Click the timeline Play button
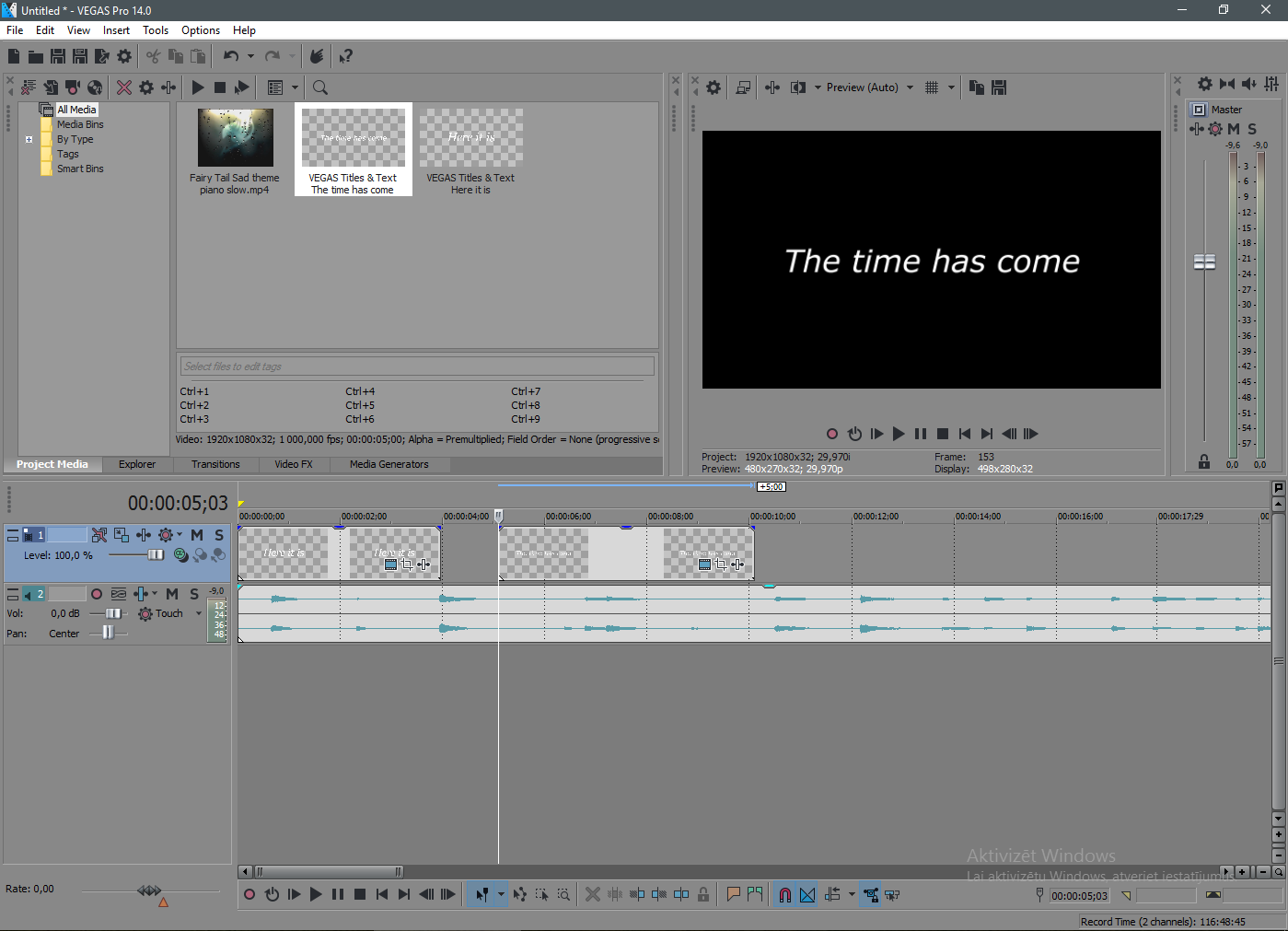This screenshot has height=931, width=1288. point(316,894)
